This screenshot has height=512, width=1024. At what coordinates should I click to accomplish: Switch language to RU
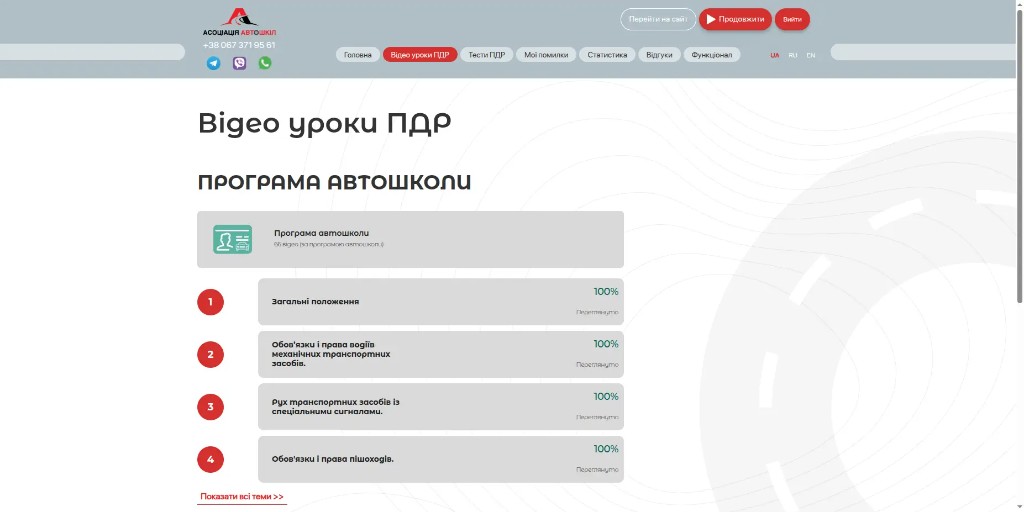tap(793, 56)
